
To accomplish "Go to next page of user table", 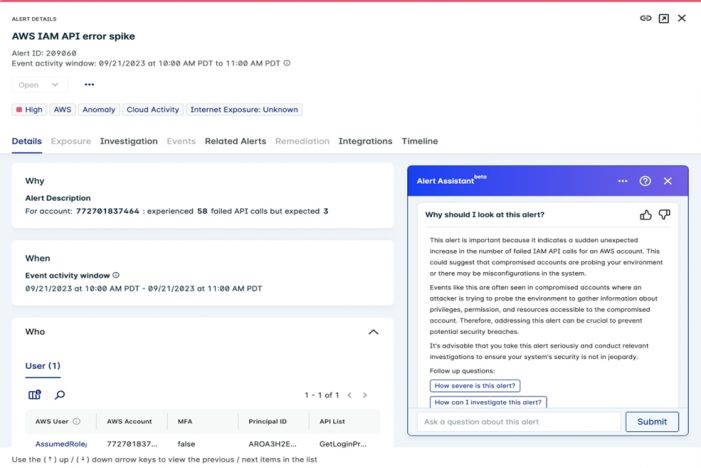I will (365, 395).
